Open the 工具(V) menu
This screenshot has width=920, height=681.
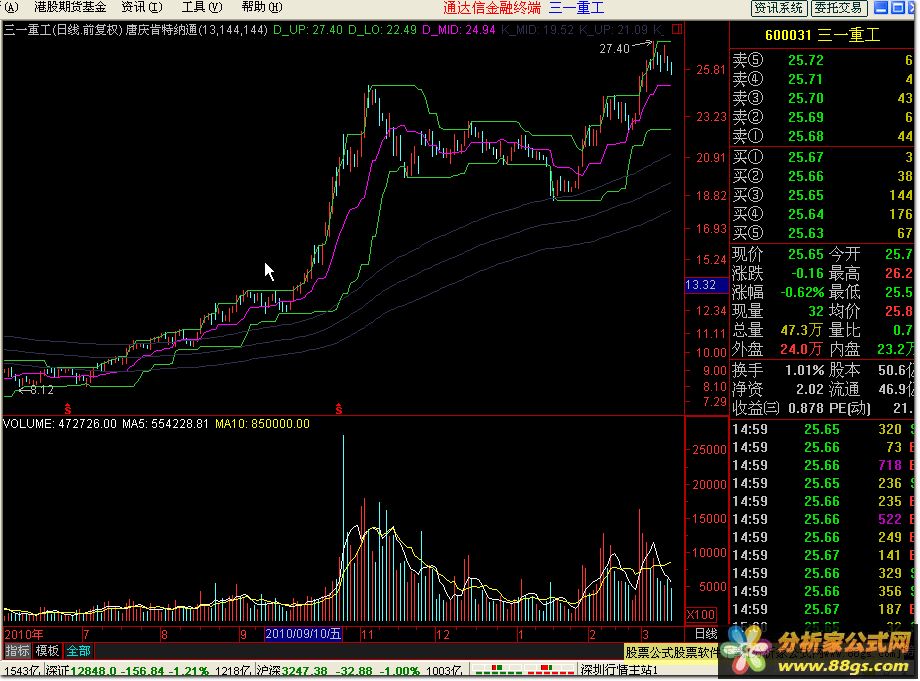coord(202,8)
